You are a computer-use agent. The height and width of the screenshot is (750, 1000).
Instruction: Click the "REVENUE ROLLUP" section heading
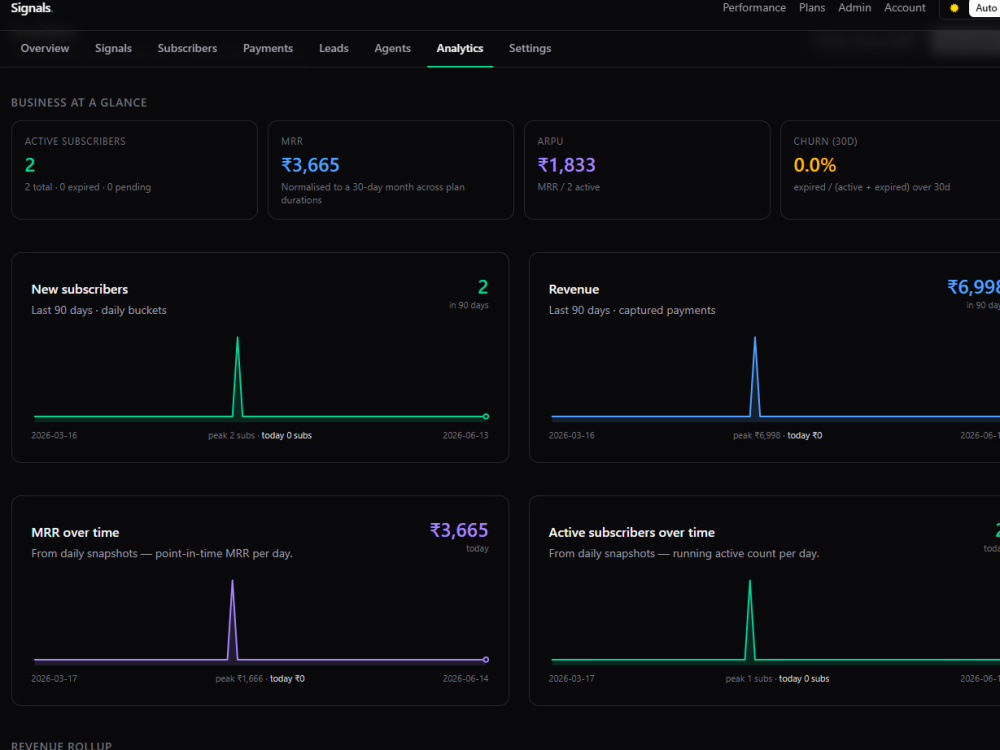tap(61, 746)
